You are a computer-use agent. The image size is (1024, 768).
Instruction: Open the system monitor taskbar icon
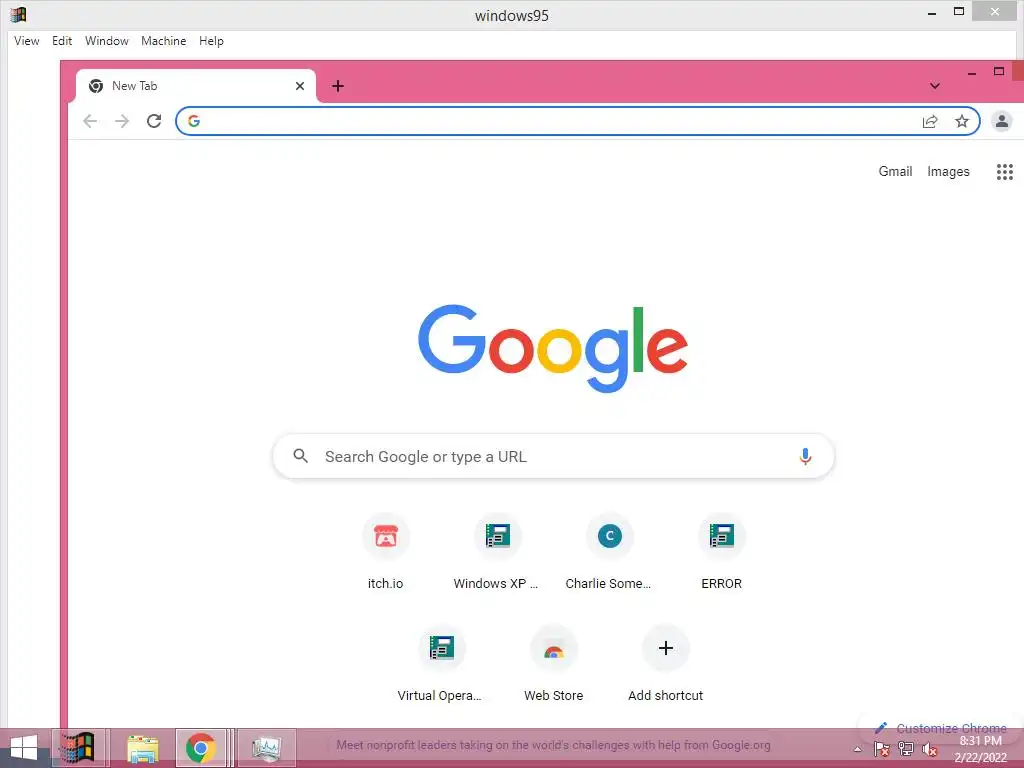(266, 748)
